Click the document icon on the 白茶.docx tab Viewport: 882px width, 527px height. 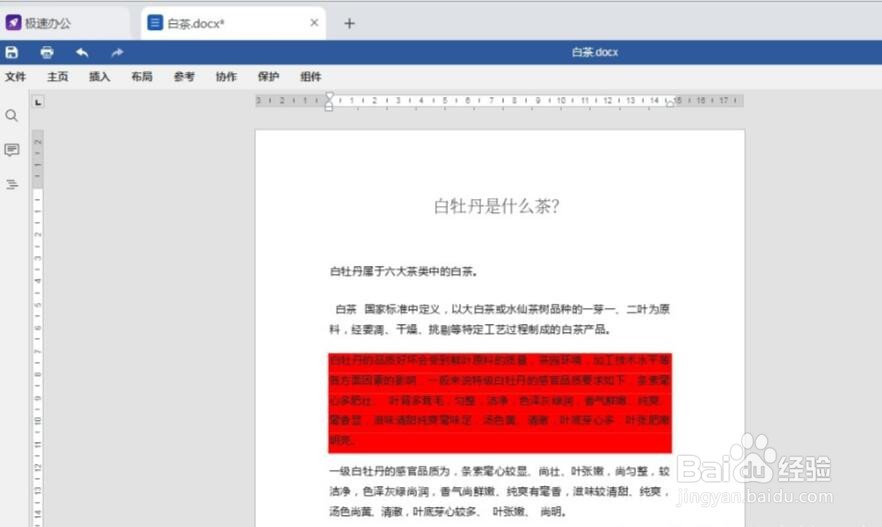coord(155,22)
